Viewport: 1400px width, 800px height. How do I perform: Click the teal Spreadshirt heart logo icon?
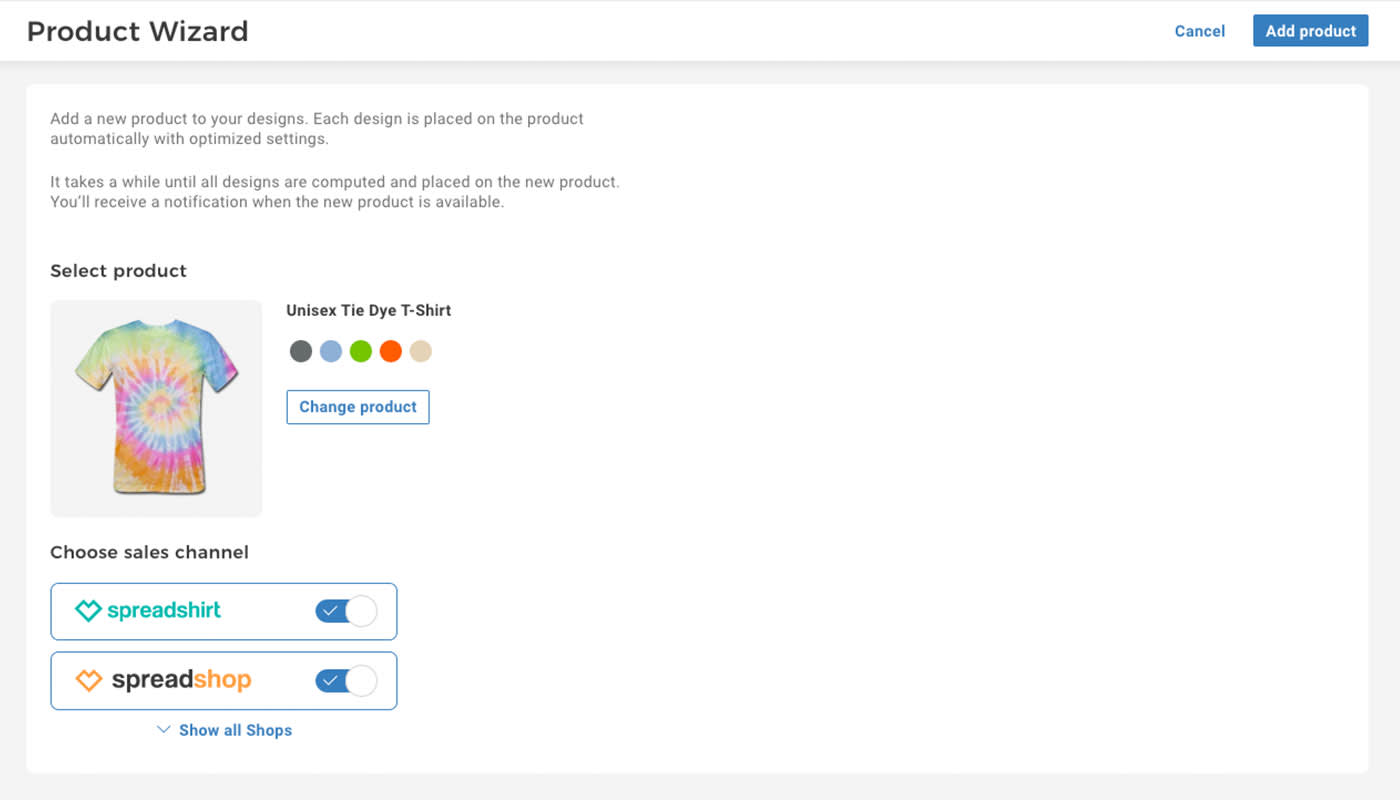coord(89,610)
